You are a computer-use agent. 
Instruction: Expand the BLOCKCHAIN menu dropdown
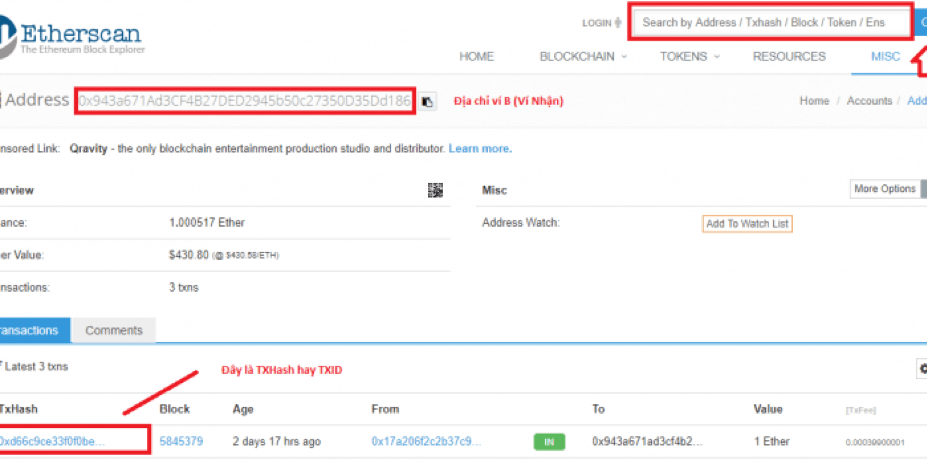583,57
